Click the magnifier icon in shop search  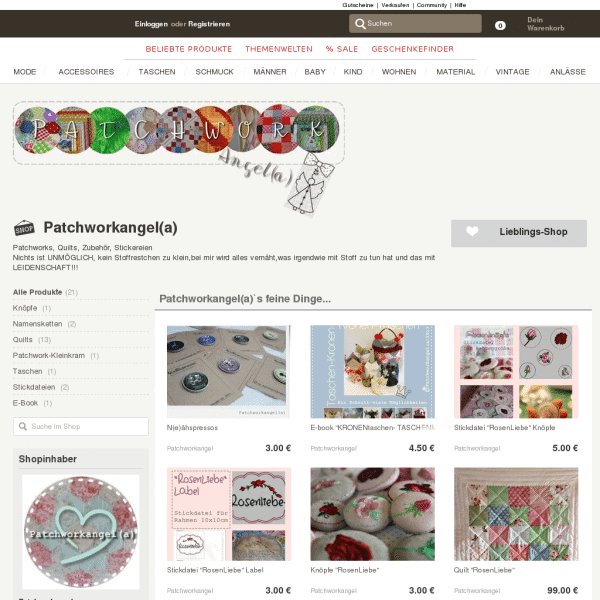click(x=23, y=426)
